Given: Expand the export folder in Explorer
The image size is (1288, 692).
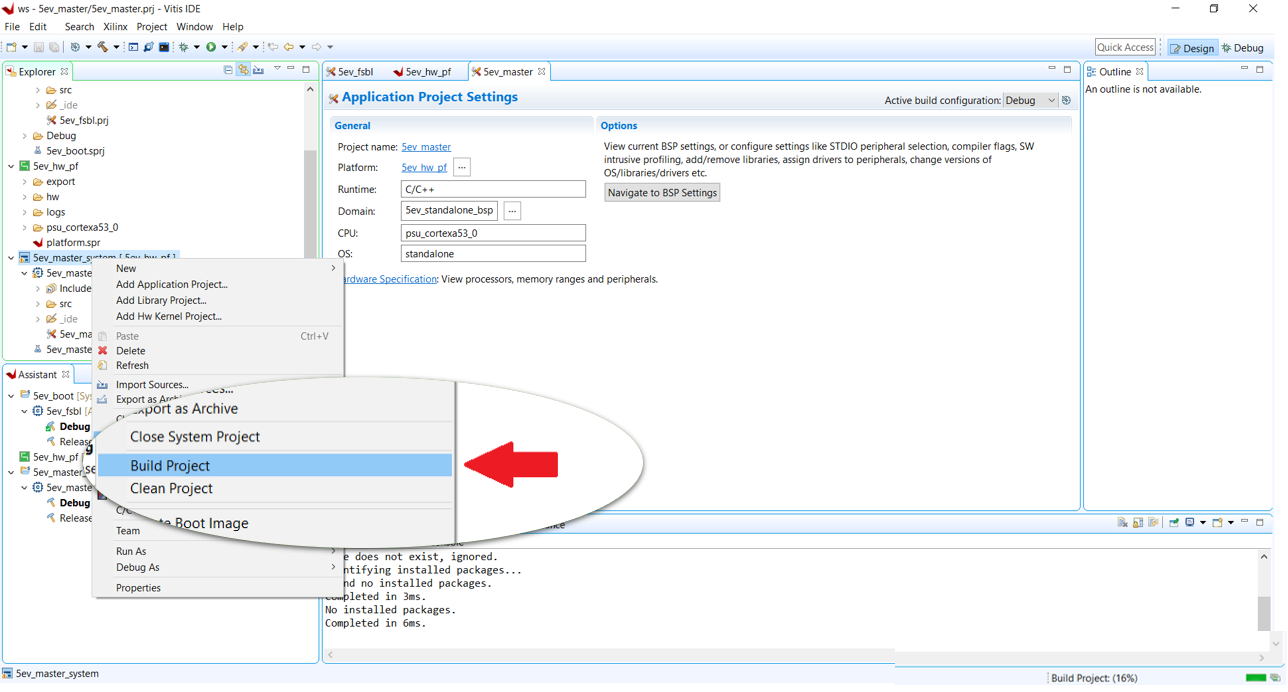Looking at the screenshot, I should pos(25,182).
